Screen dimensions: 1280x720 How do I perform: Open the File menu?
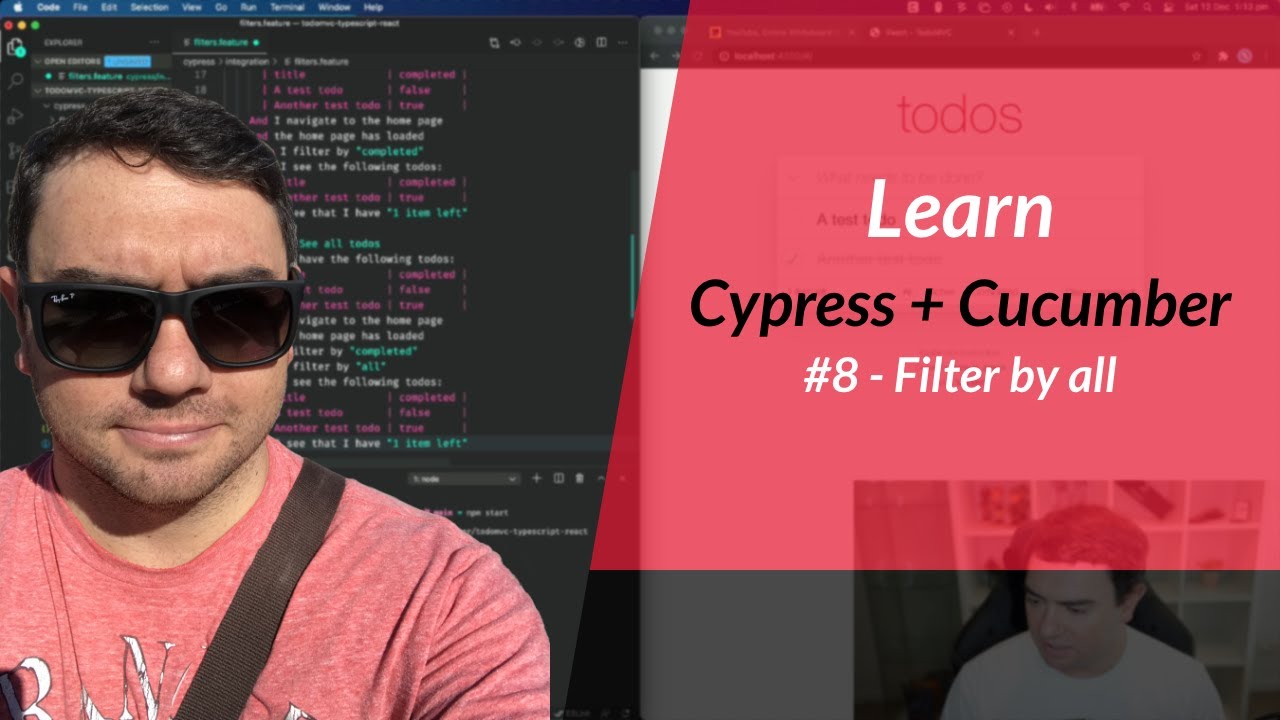click(80, 7)
